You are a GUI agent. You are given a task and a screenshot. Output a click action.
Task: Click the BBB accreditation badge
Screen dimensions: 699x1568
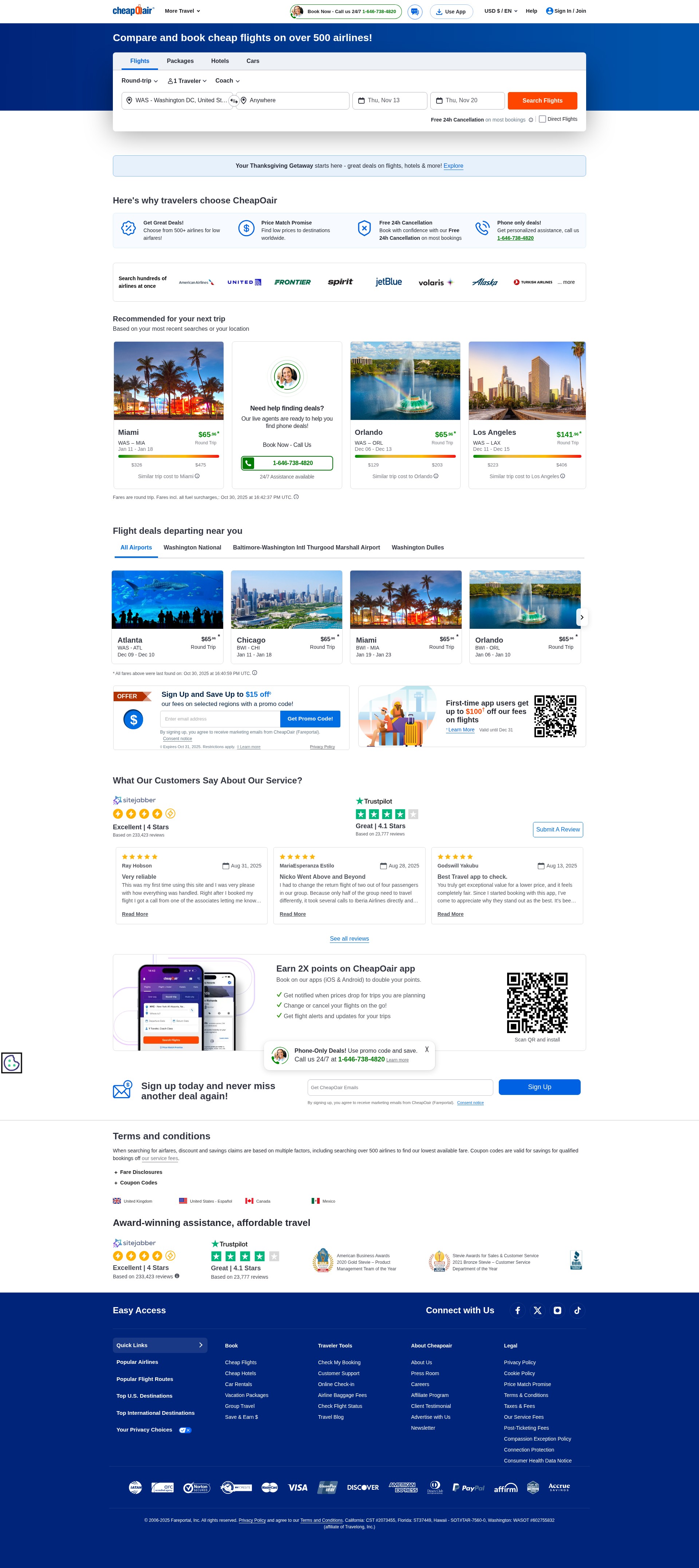point(576,1260)
